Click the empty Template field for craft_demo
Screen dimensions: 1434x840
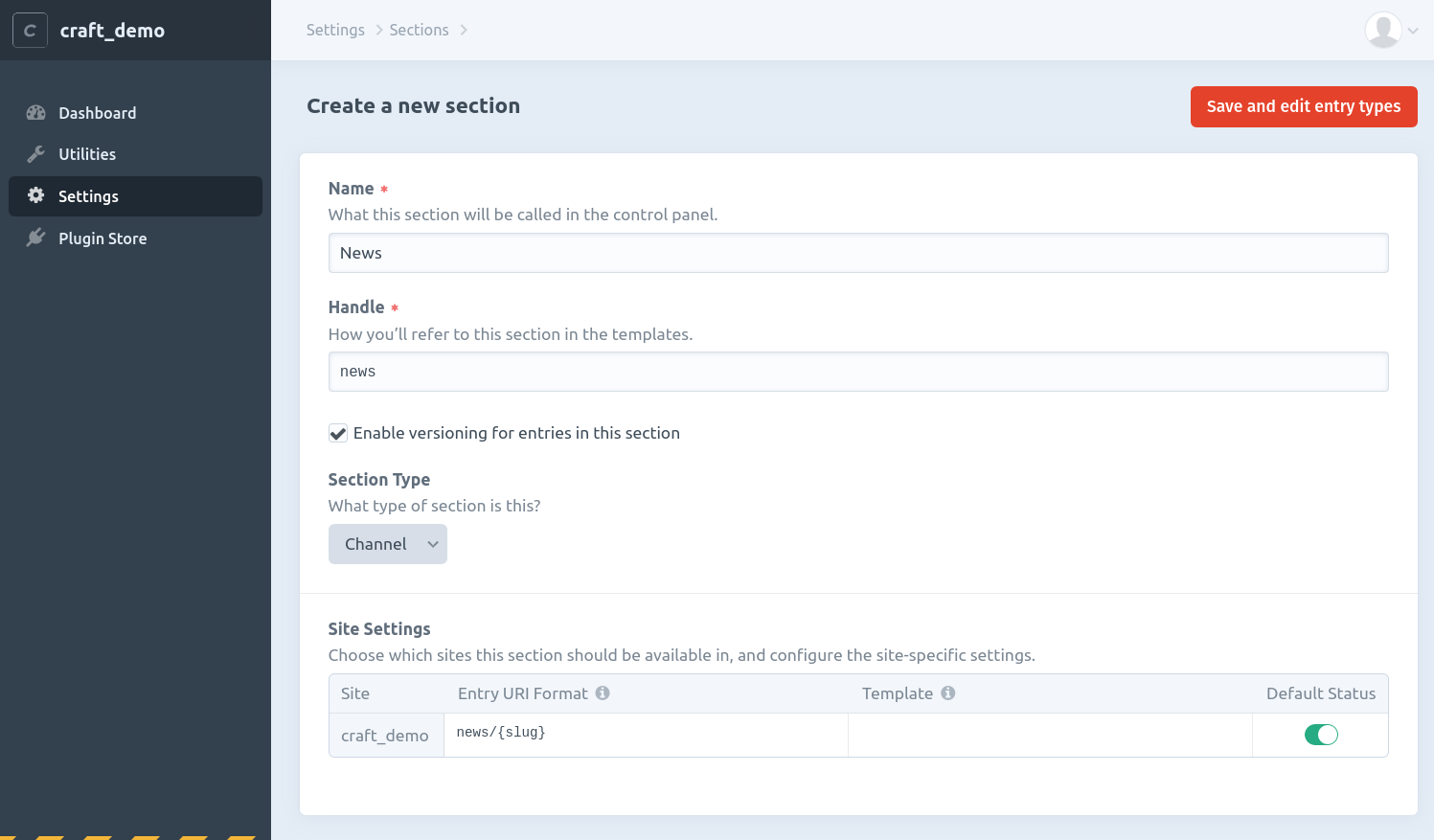1049,735
